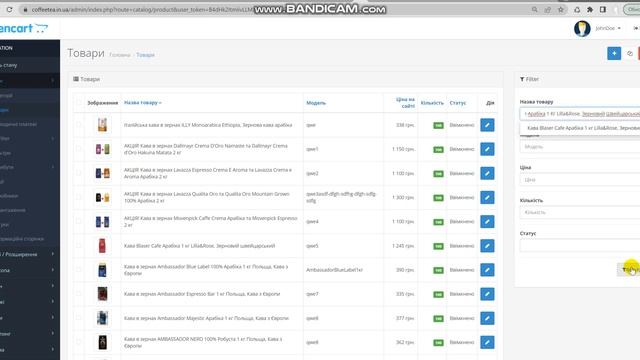640x360 pixels.
Task: Open the Товари breadcrumb link
Action: tap(145, 55)
